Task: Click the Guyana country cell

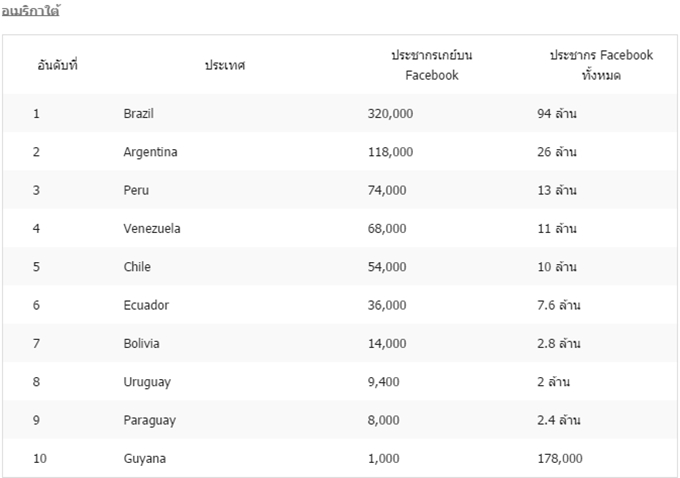Action: [144, 458]
